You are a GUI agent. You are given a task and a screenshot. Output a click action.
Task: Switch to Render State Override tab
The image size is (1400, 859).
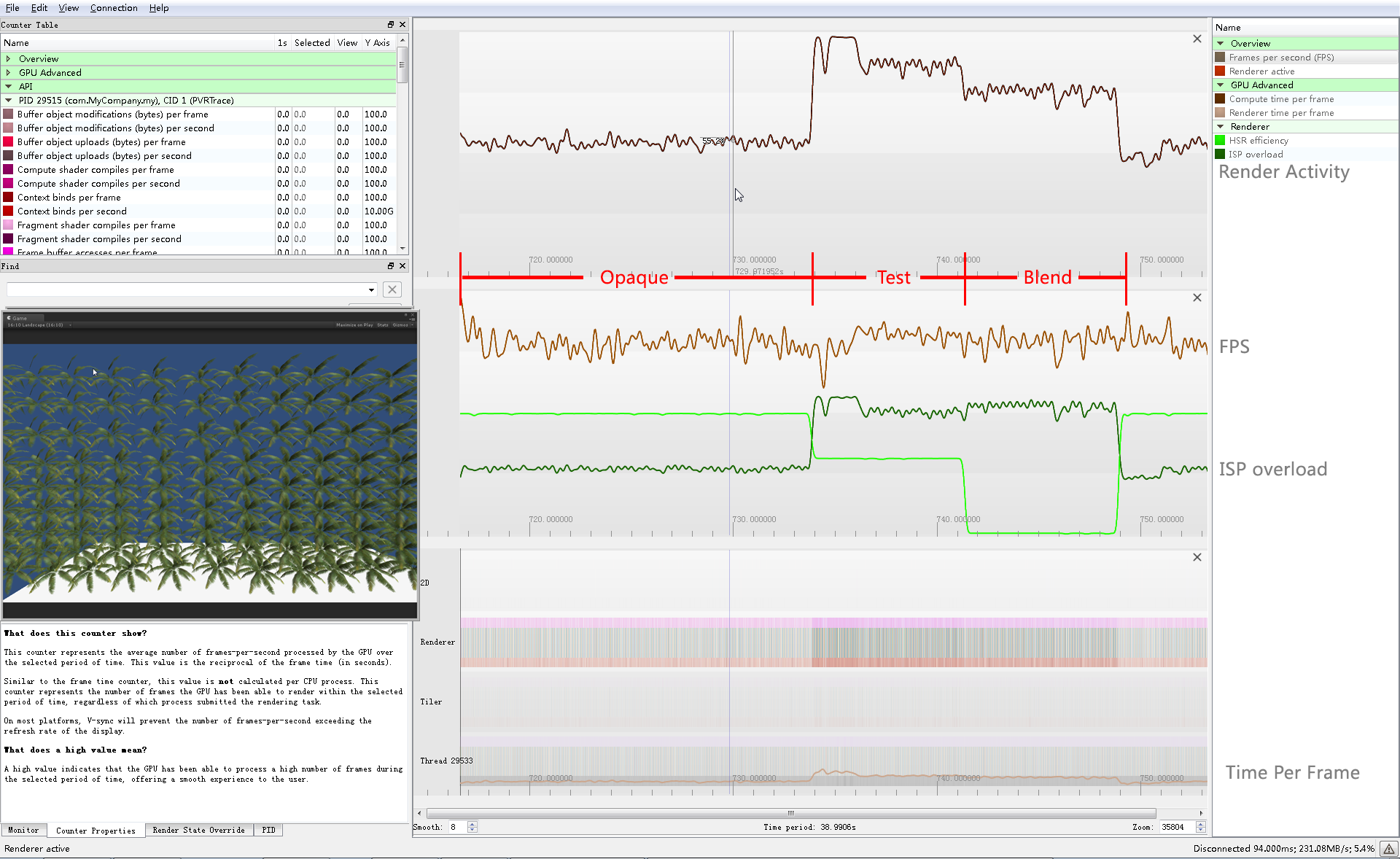[x=198, y=831]
